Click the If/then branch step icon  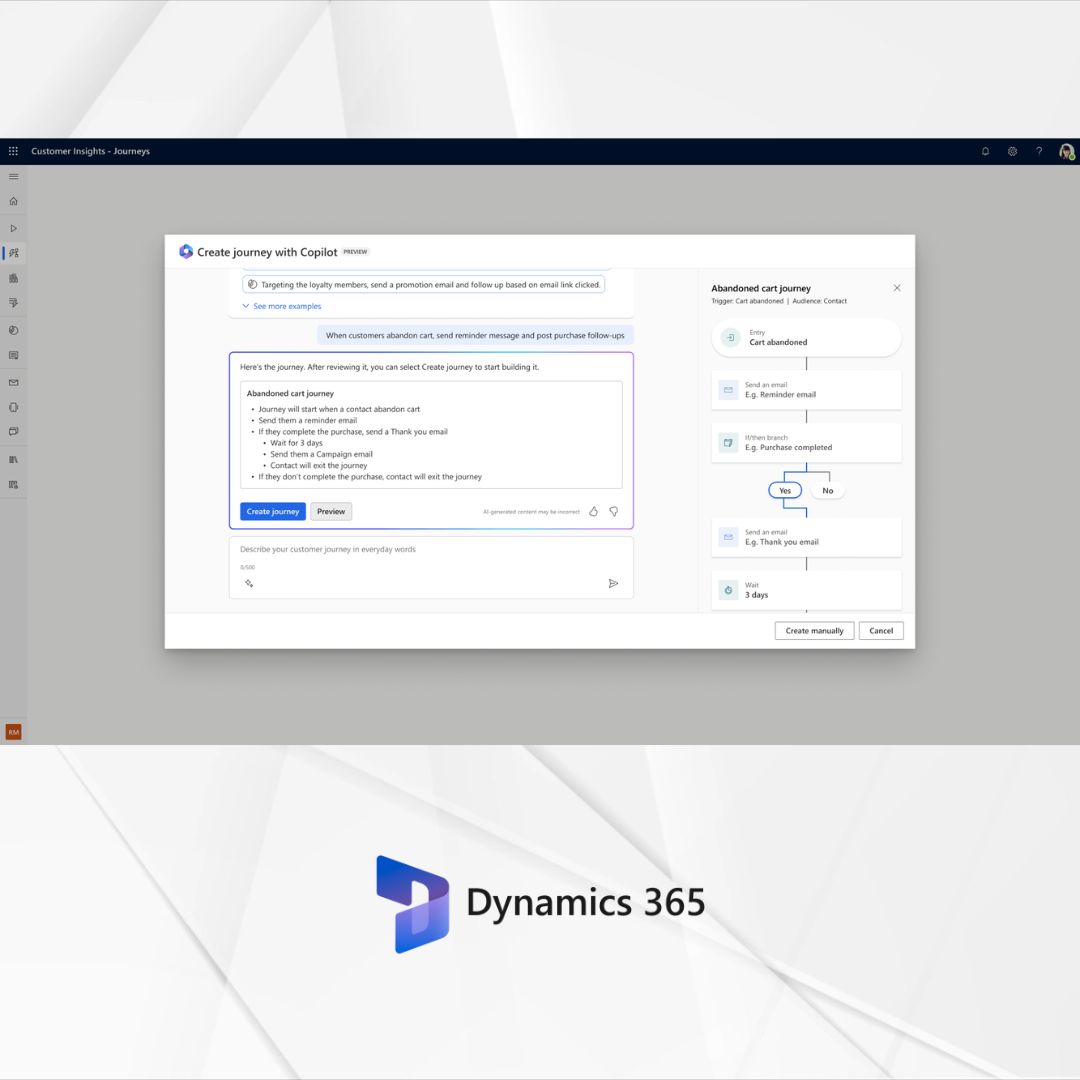coord(728,442)
